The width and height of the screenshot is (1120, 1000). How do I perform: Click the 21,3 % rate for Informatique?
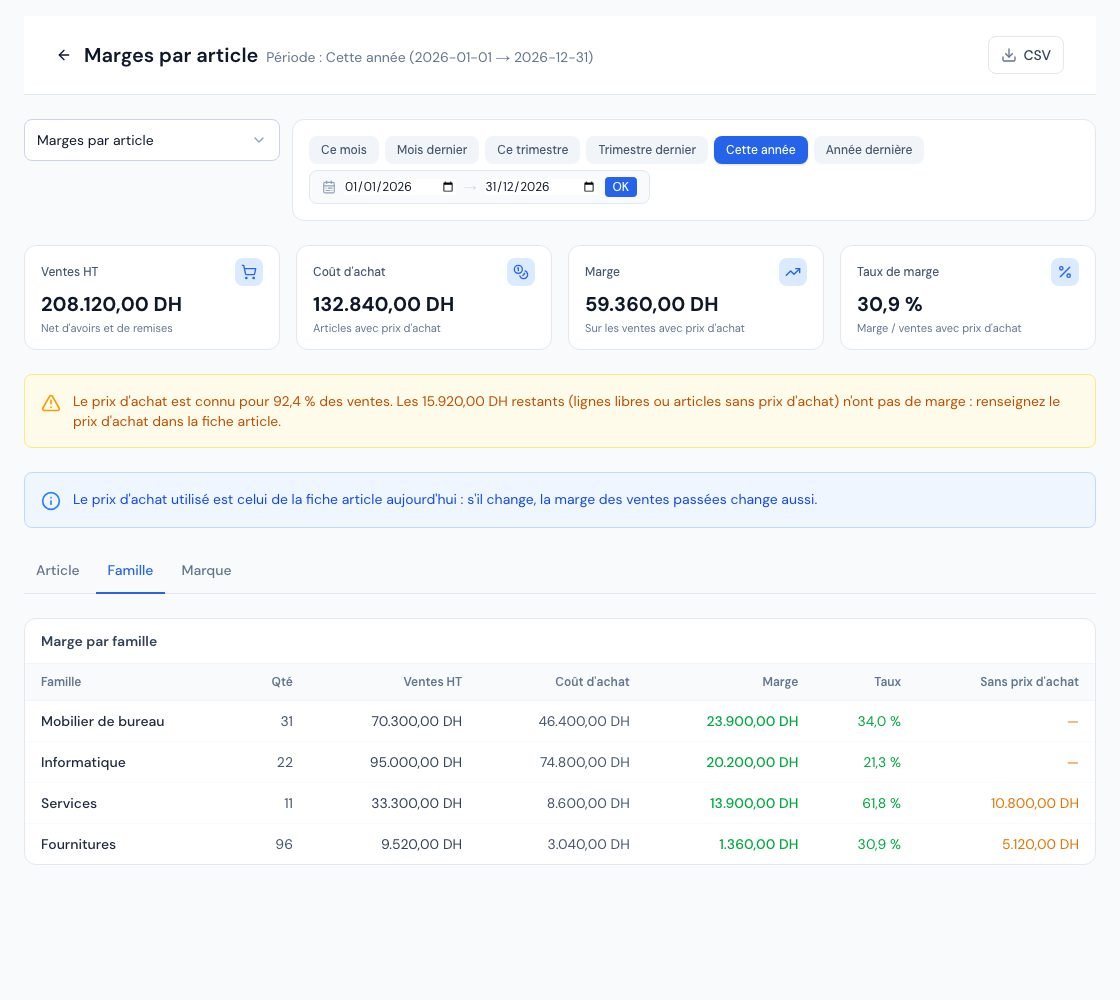(x=882, y=762)
